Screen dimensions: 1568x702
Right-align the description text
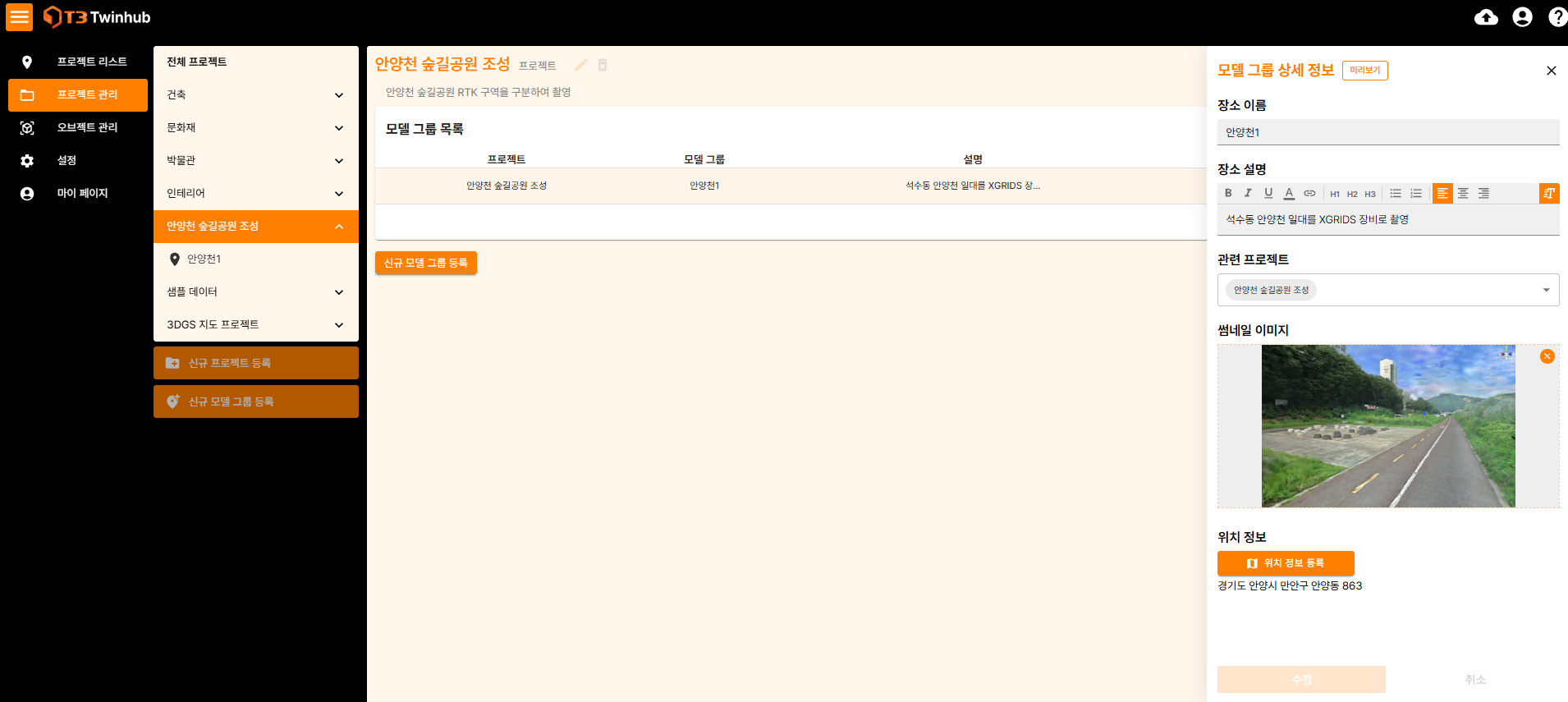[x=1483, y=193]
